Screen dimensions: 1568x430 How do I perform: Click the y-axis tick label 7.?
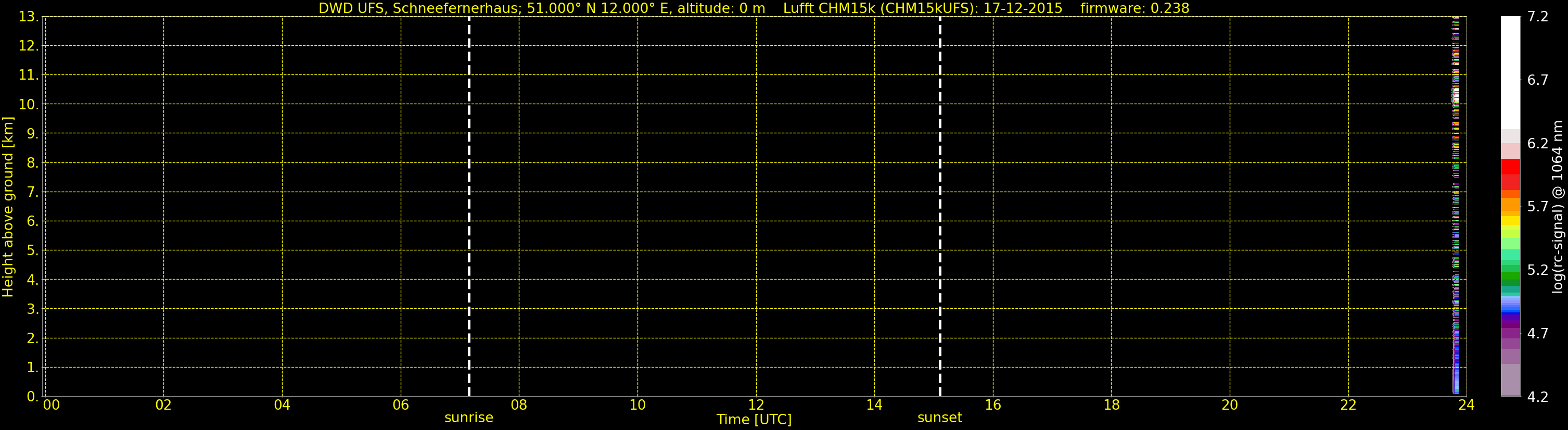[x=33, y=192]
